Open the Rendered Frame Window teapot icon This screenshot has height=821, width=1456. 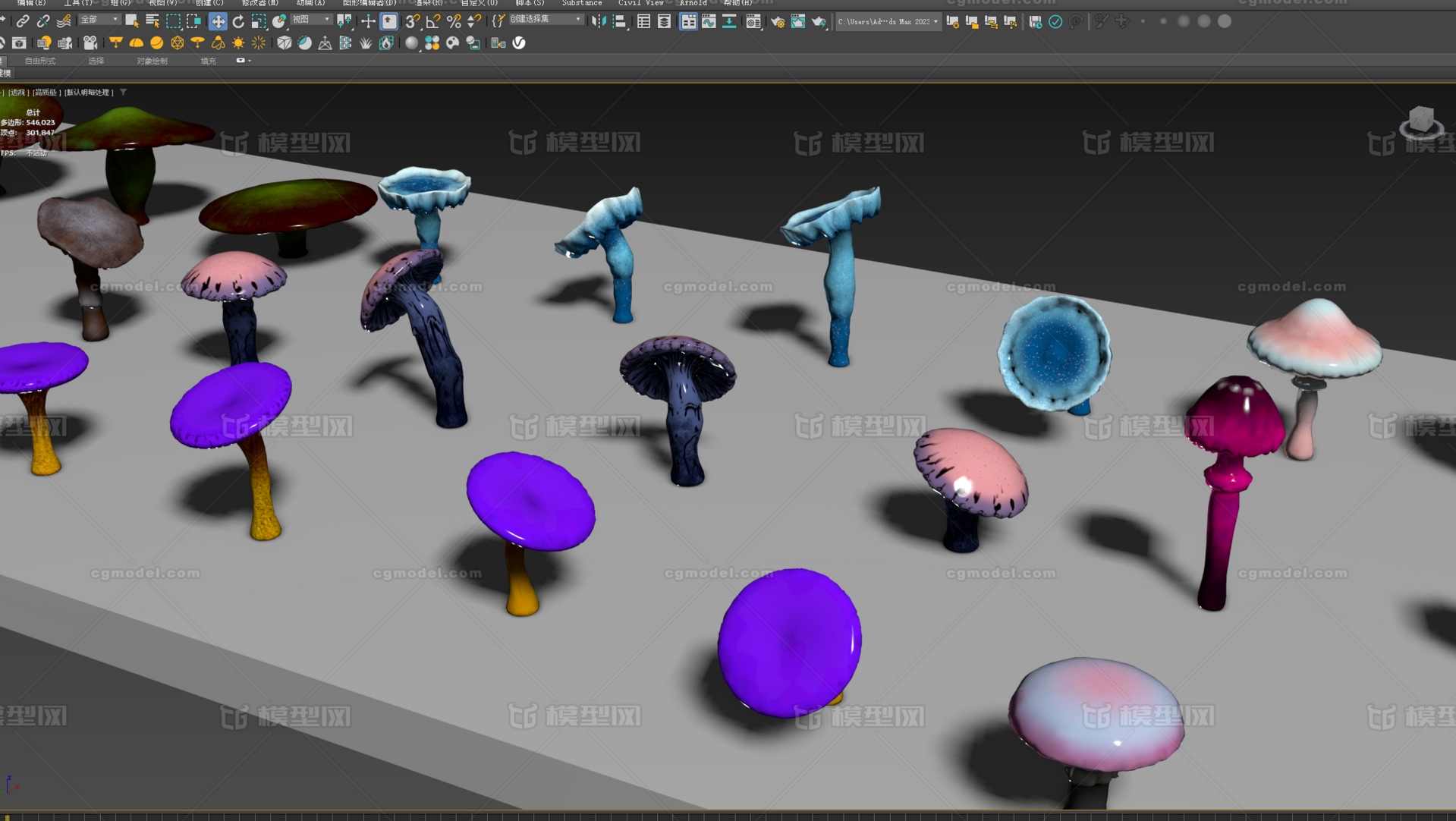point(798,21)
